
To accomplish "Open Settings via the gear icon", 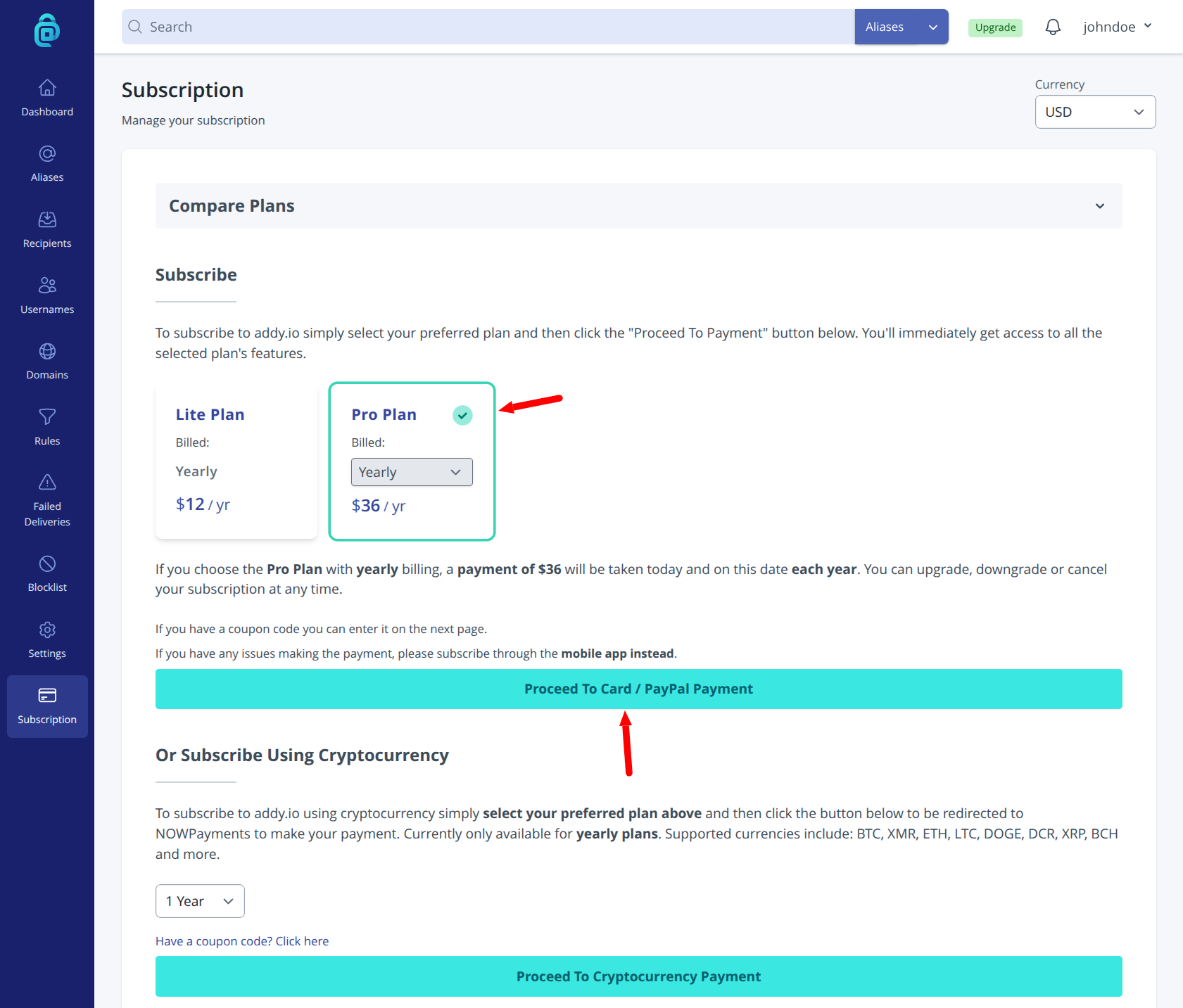I will coord(47,630).
